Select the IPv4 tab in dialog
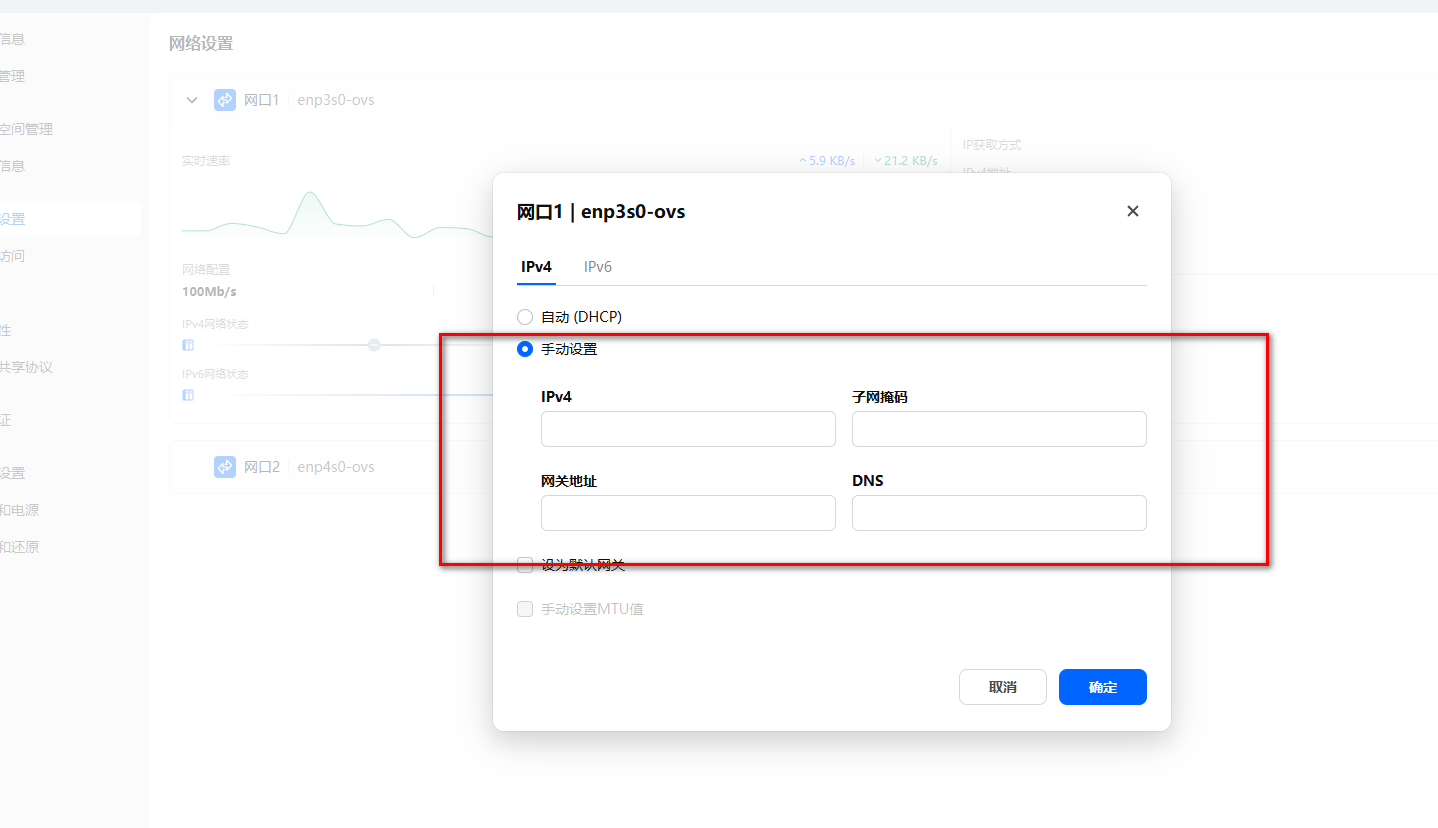 (536, 267)
